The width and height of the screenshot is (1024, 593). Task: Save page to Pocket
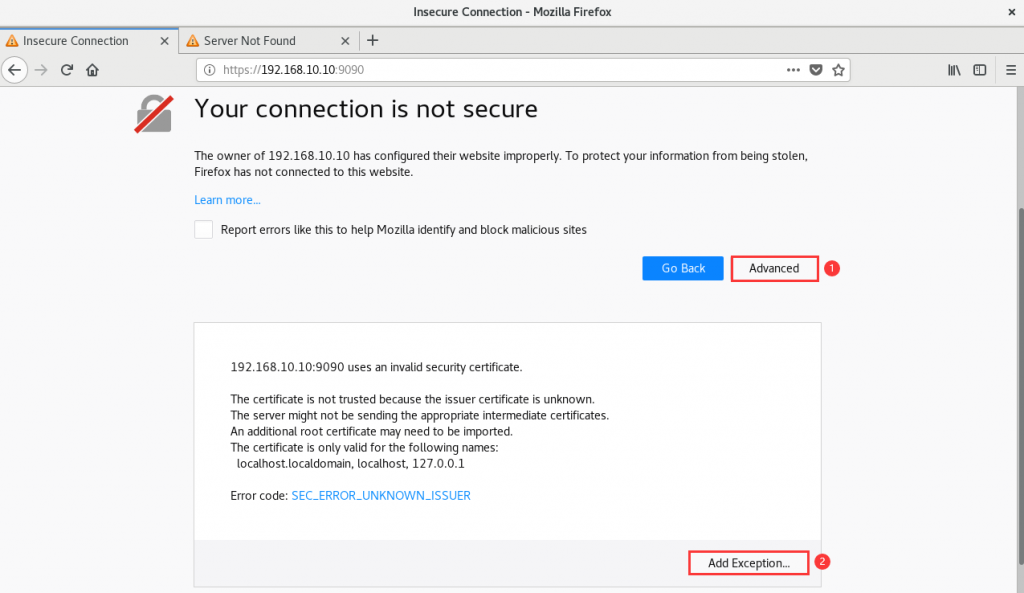click(x=816, y=70)
